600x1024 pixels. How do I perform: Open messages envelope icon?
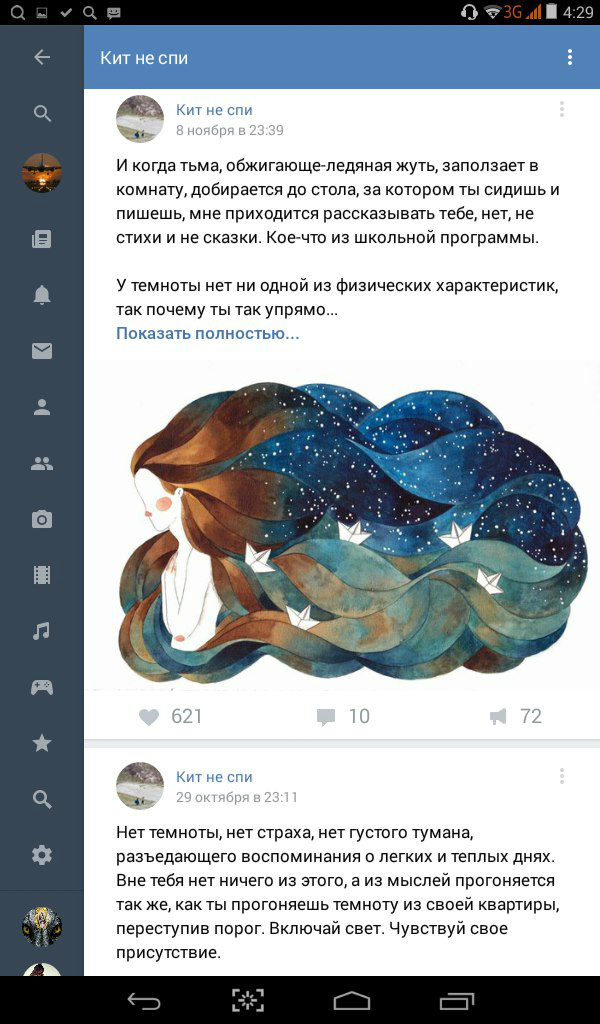point(42,351)
